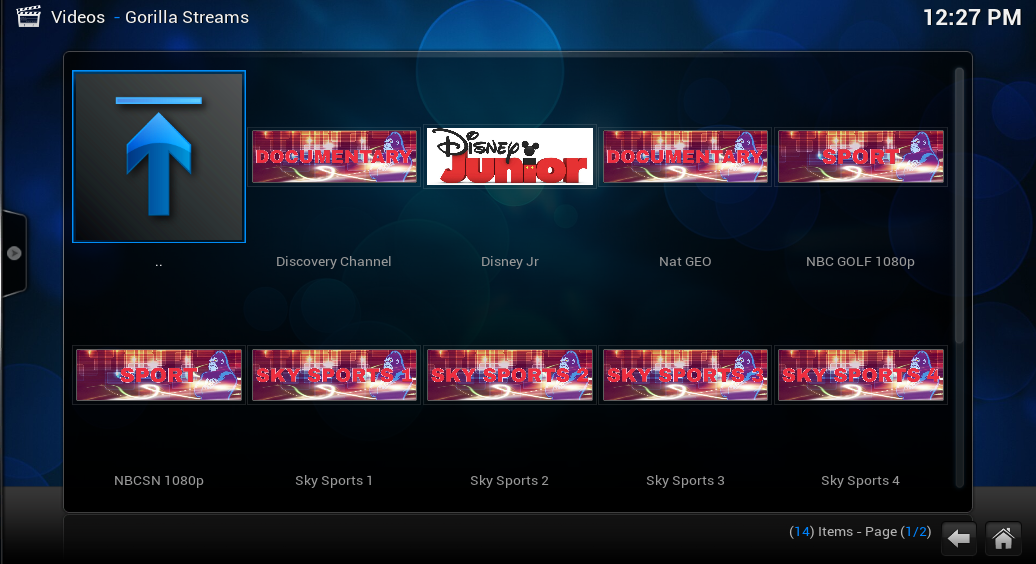Open the Disney Junior logo thumbnail
This screenshot has height=564, width=1036.
pos(509,157)
